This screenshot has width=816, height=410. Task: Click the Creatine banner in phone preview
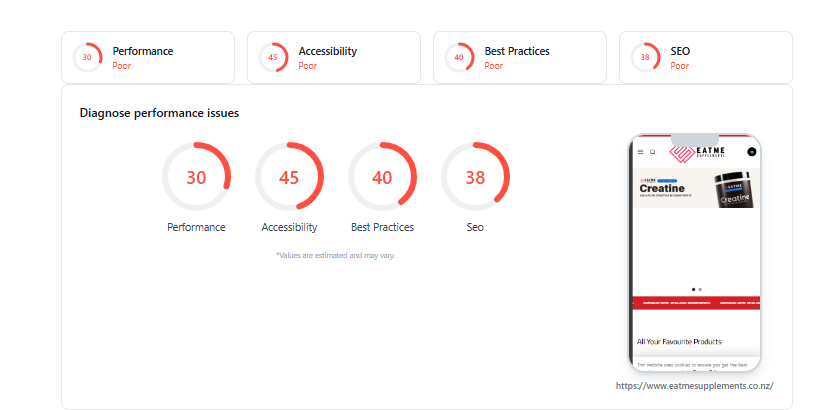[x=696, y=188]
